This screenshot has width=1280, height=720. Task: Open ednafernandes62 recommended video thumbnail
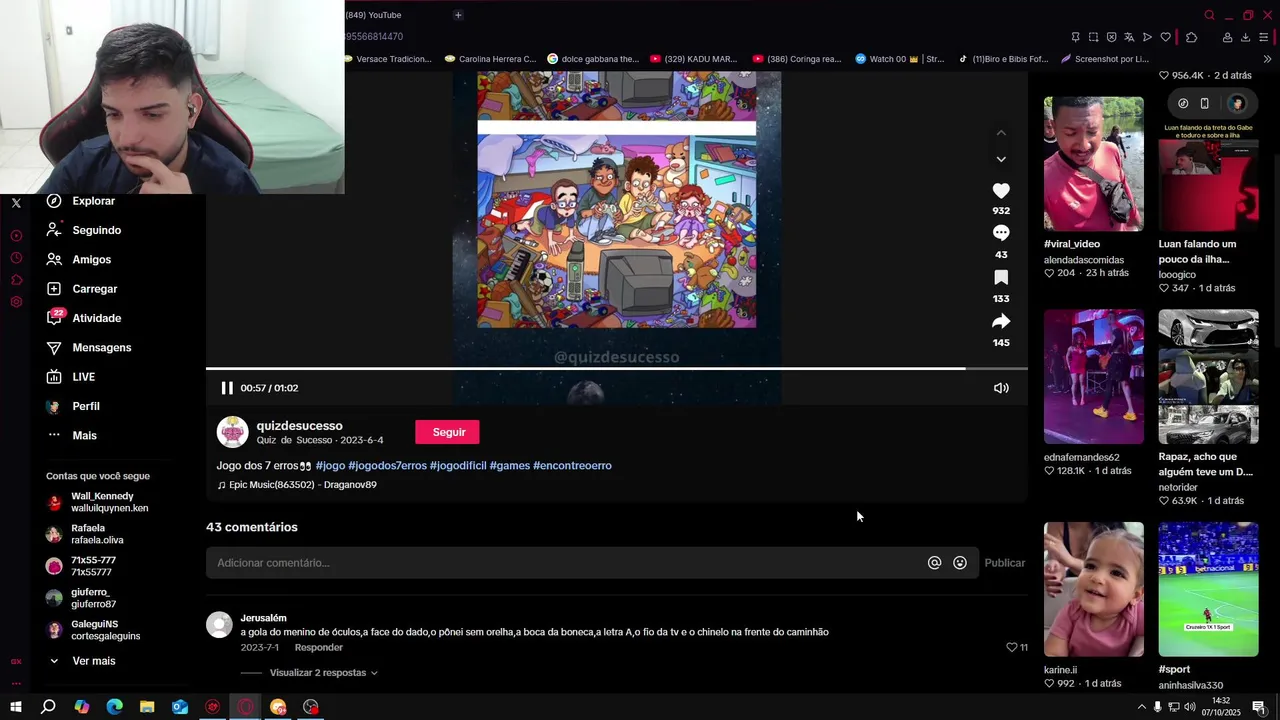pos(1093,377)
